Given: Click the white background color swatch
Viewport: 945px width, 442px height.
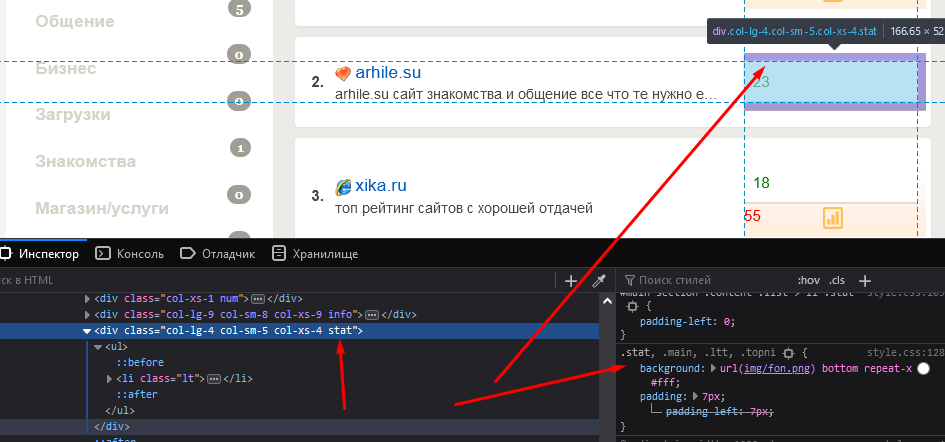Looking at the screenshot, I should tap(923, 369).
